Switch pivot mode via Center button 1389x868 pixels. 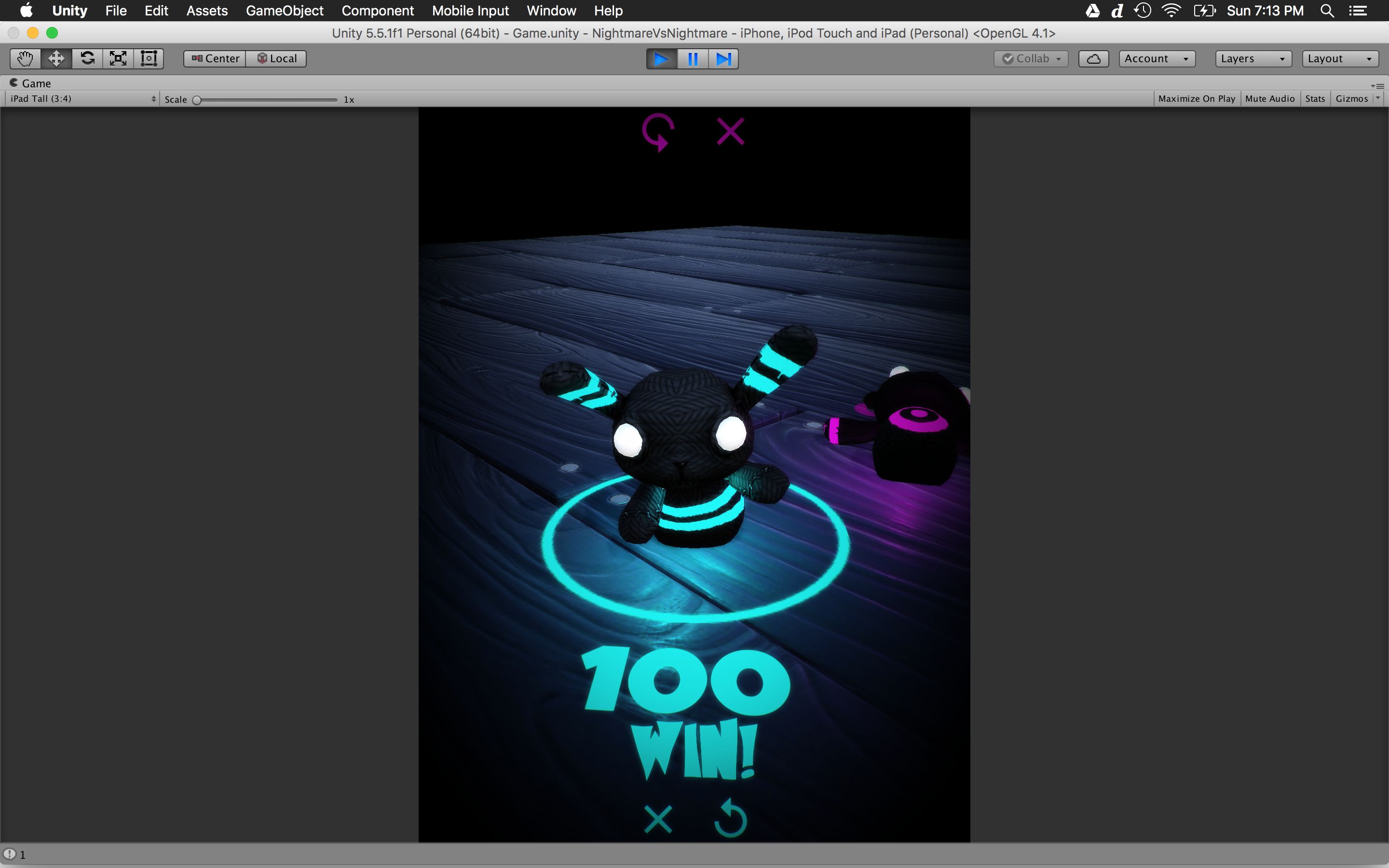(x=215, y=58)
